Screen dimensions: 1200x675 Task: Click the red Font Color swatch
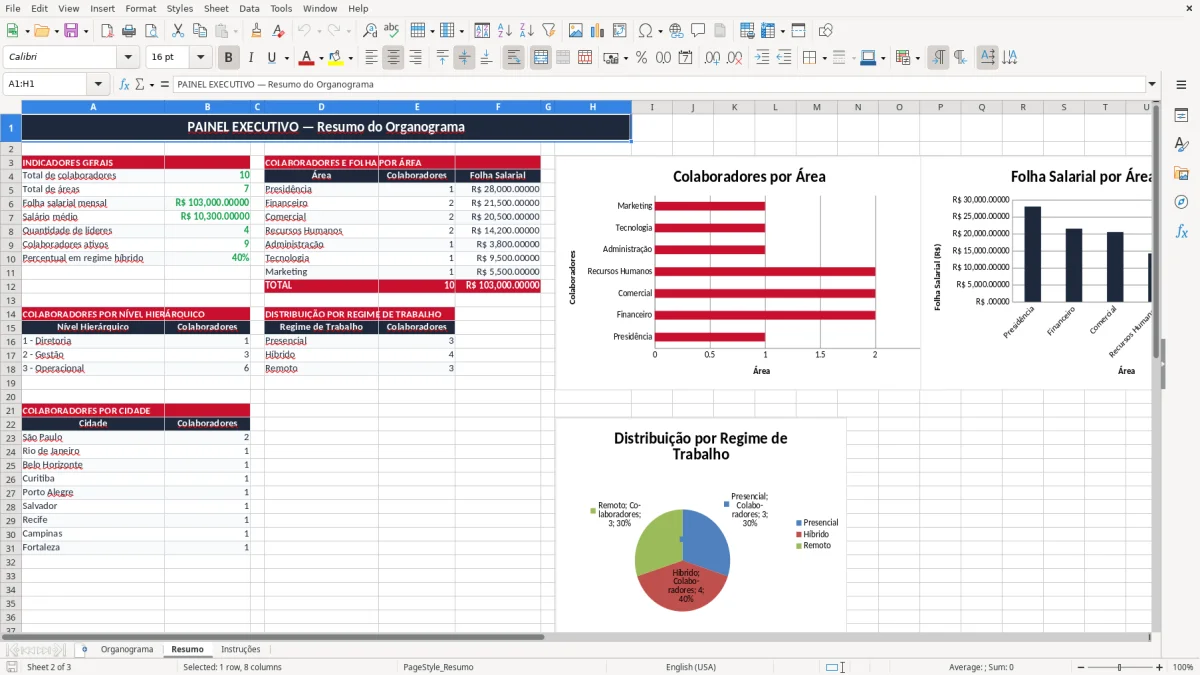point(307,58)
